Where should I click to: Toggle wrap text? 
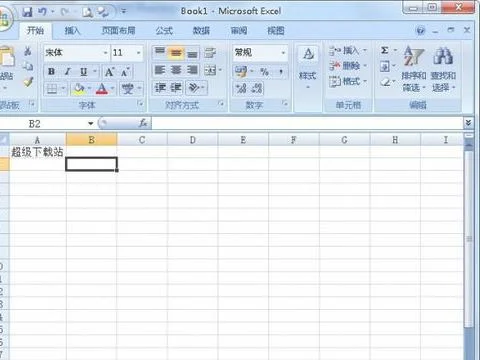pyautogui.click(x=210, y=52)
